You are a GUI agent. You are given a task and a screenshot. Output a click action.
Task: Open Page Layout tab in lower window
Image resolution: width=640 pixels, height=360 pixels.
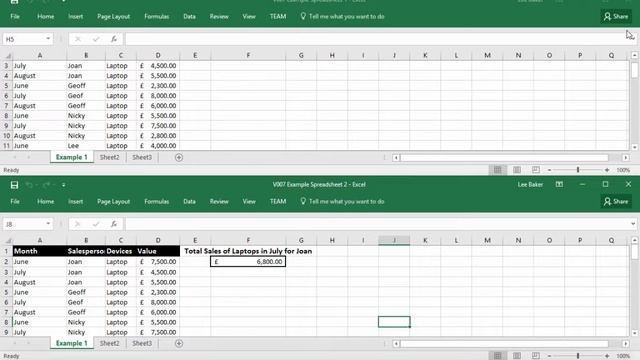(x=113, y=201)
